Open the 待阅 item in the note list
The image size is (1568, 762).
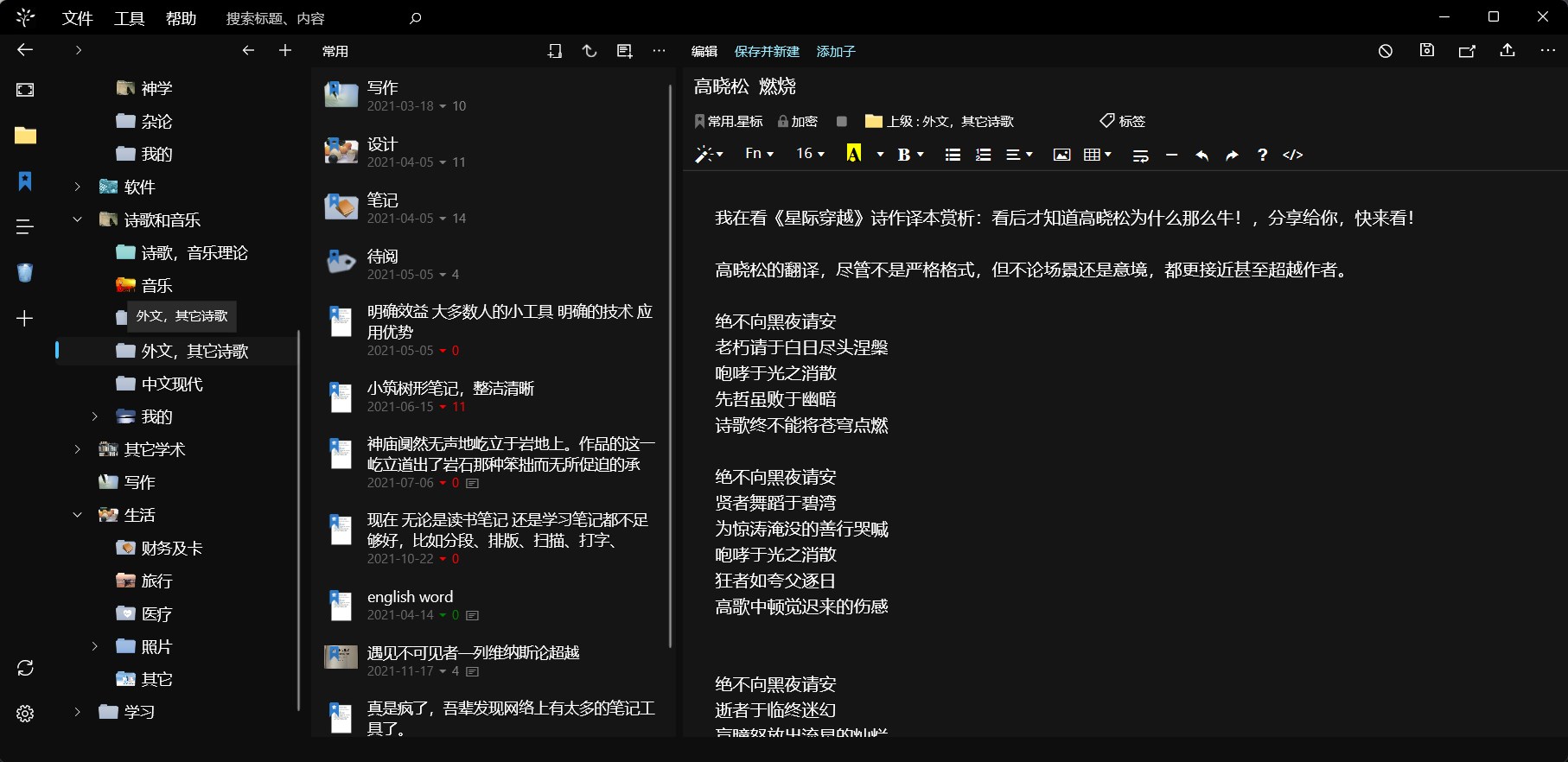pyautogui.click(x=491, y=264)
